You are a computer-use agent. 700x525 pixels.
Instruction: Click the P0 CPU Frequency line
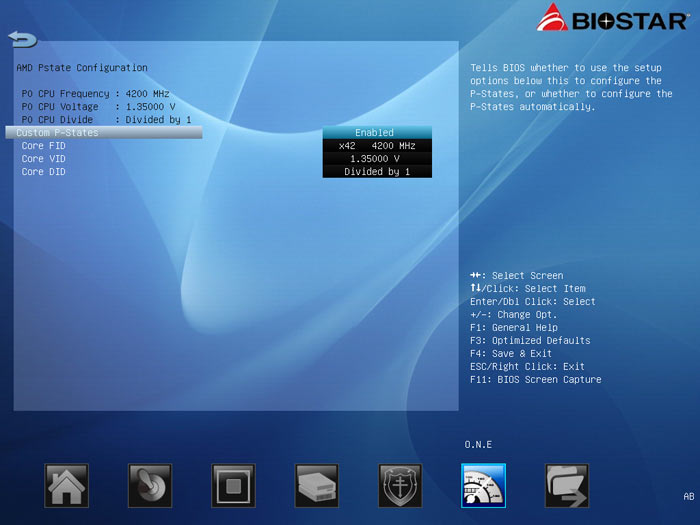coord(96,94)
